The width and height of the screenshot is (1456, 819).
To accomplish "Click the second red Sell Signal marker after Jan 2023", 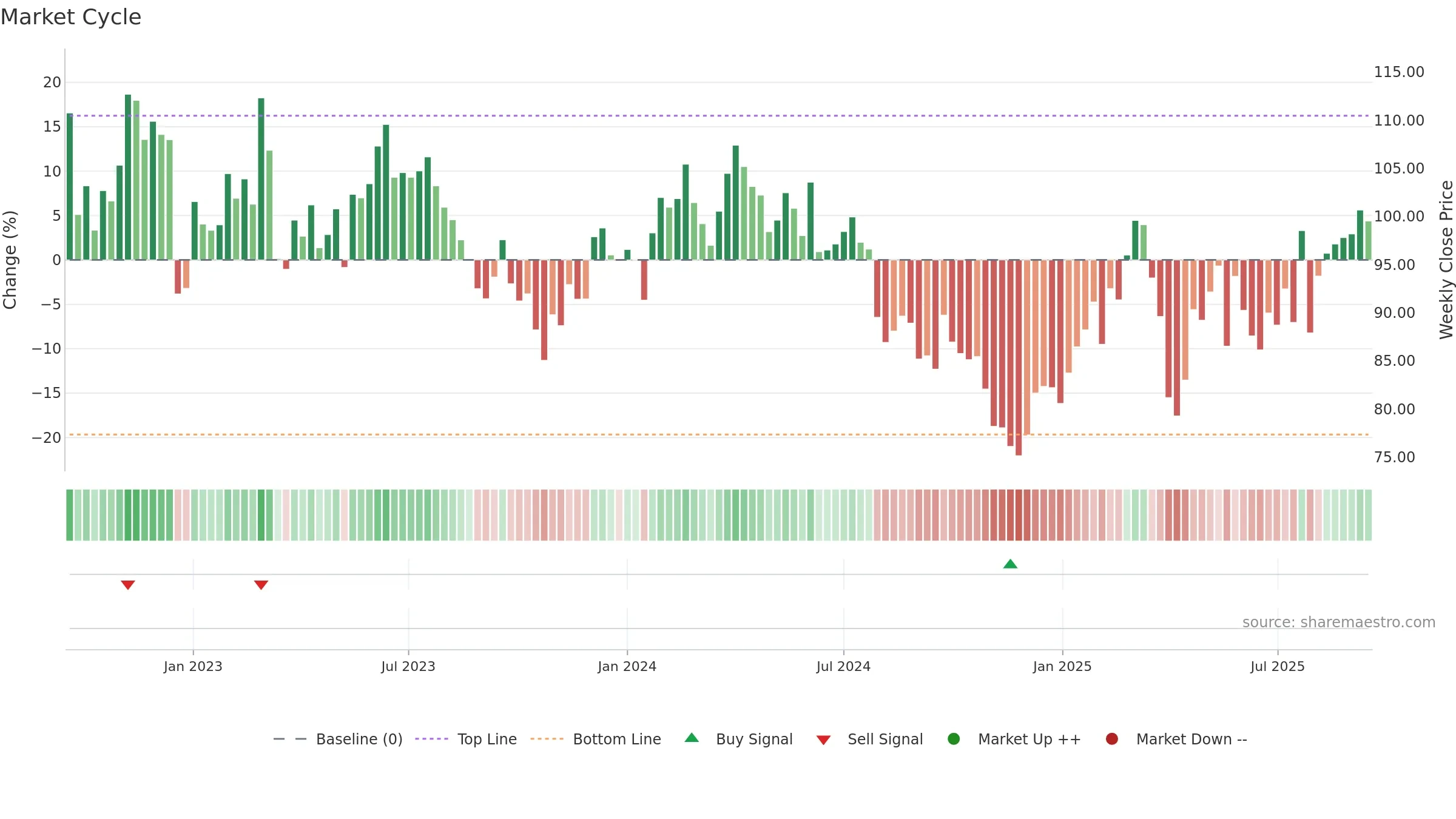I will (x=261, y=585).
